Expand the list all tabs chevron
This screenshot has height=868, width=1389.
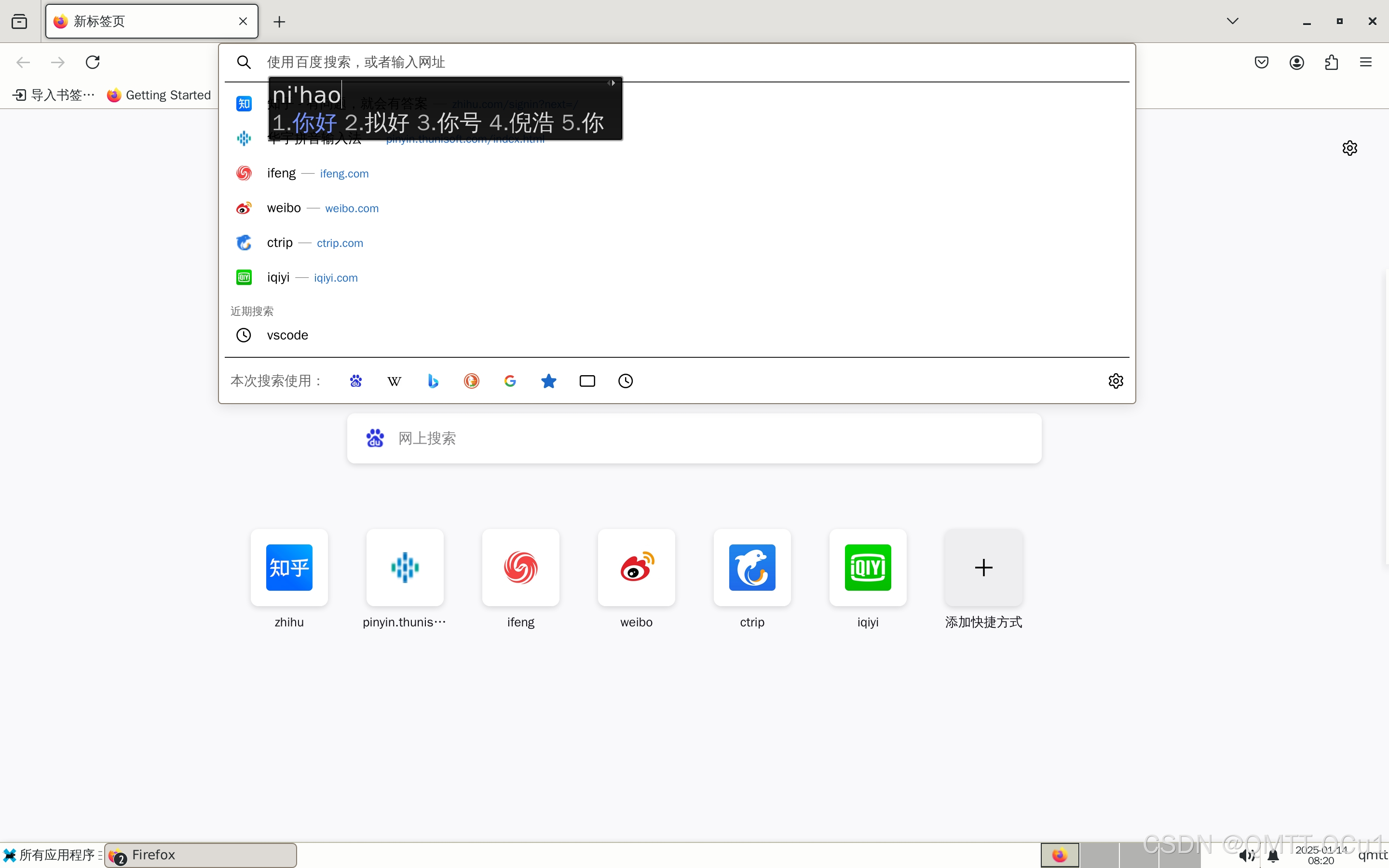pyautogui.click(x=1232, y=21)
